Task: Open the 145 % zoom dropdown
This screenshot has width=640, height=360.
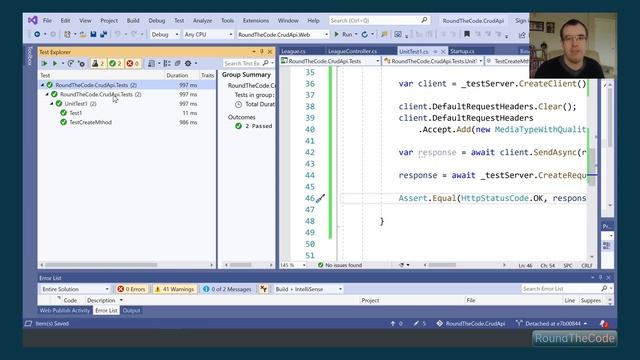Action: coord(293,265)
